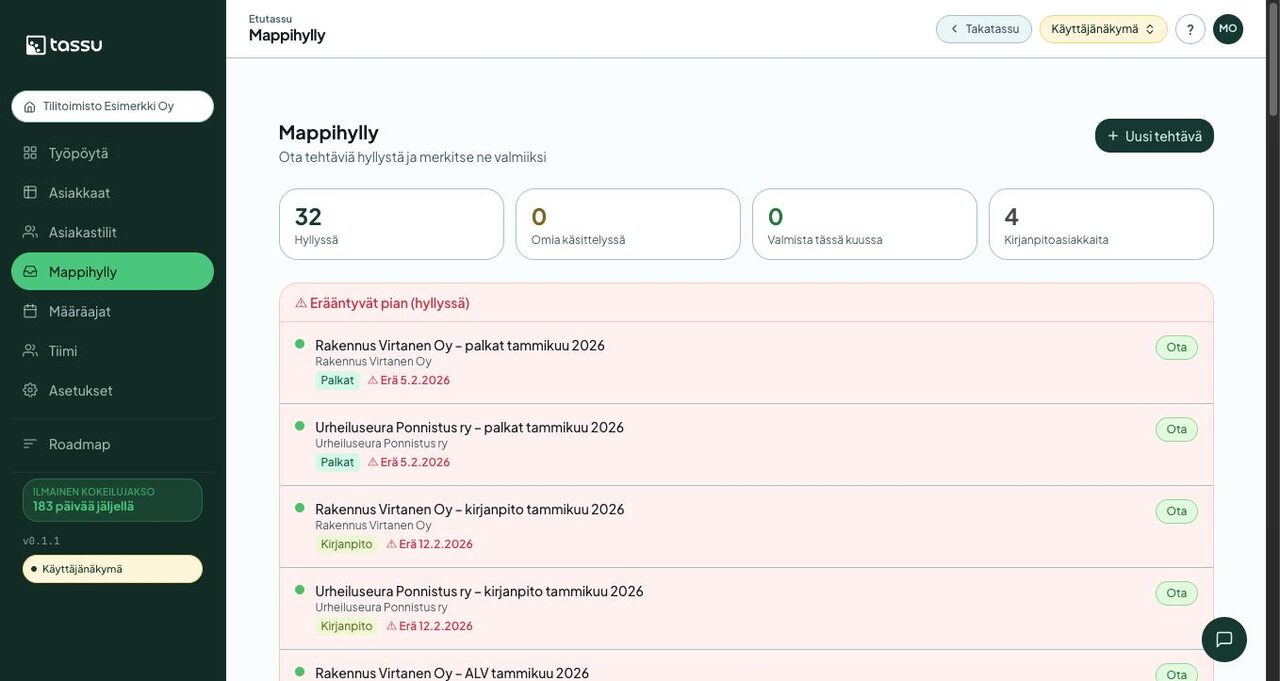Click the Etutassu breadcrumb text
Viewport: 1280px width, 681px height.
270,19
